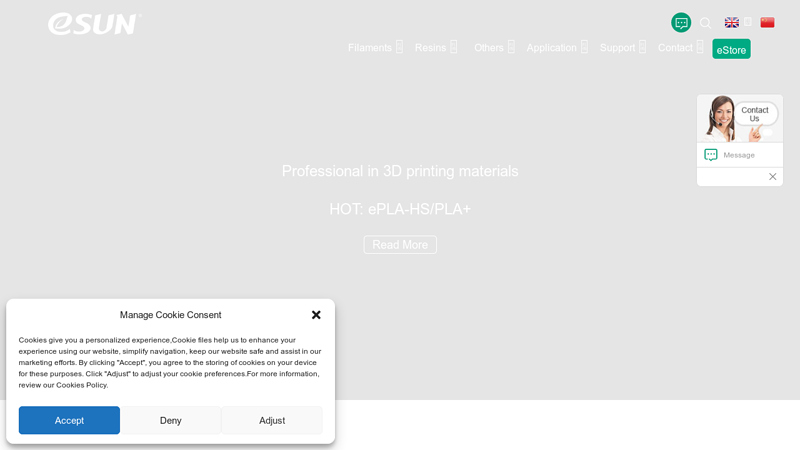
Task: Open the Others menu
Action: [489, 47]
